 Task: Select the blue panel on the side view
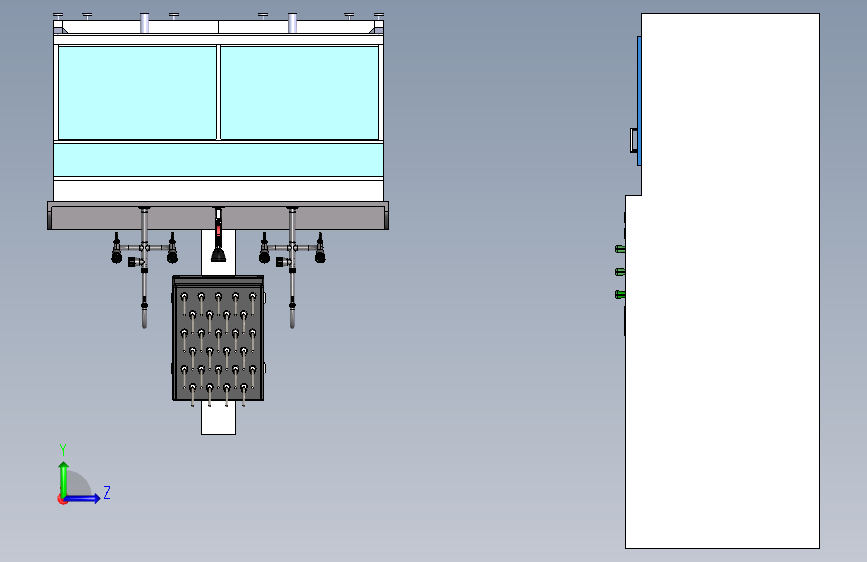point(639,101)
